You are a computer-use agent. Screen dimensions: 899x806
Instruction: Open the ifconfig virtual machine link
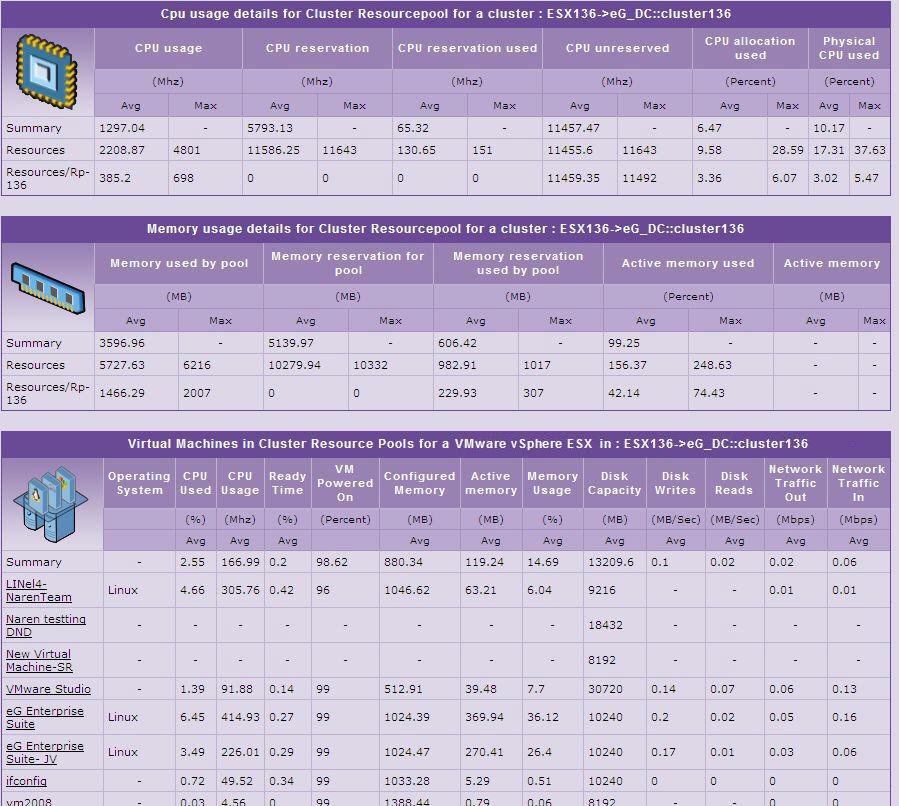click(x=26, y=781)
